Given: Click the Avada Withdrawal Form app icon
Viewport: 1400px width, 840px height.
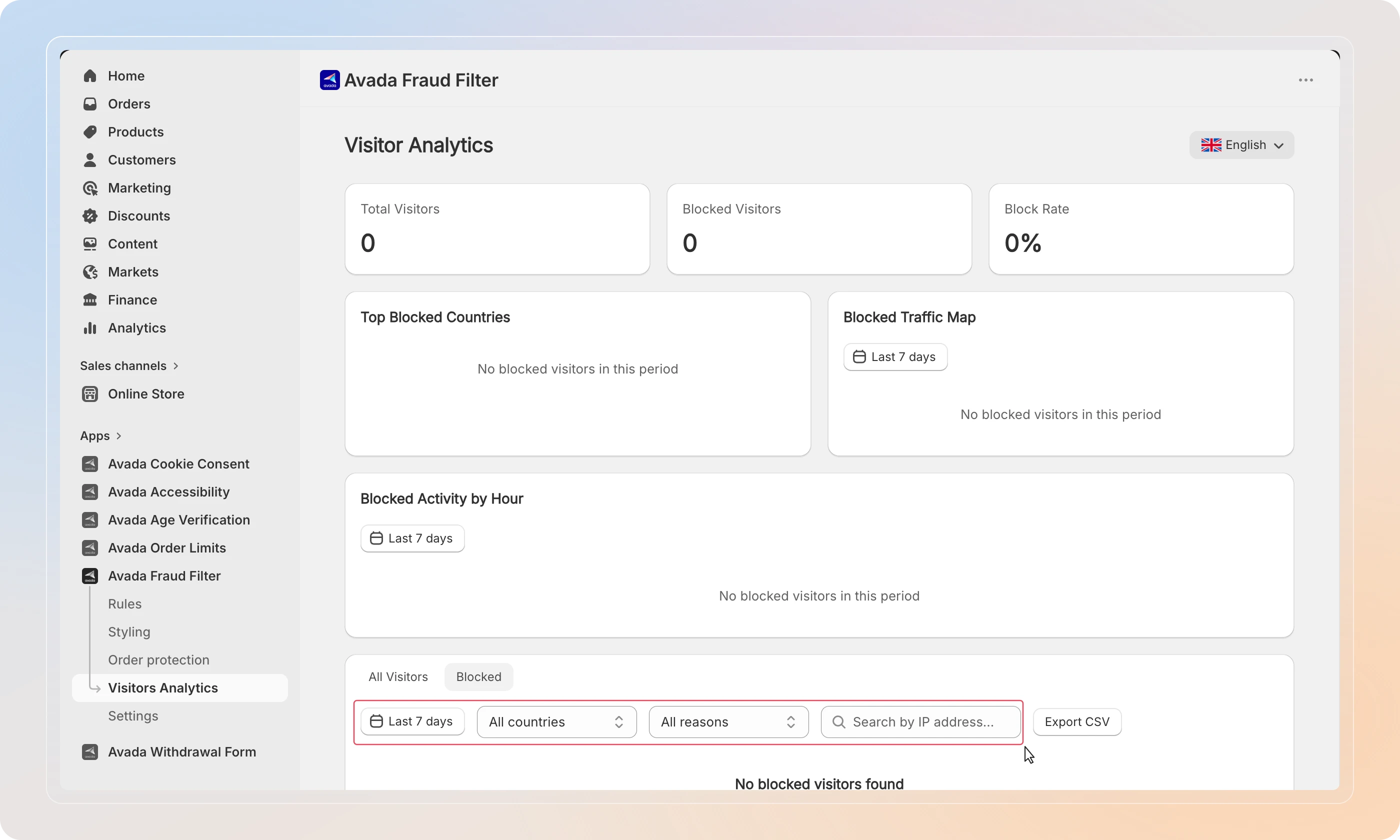Looking at the screenshot, I should click(90, 751).
